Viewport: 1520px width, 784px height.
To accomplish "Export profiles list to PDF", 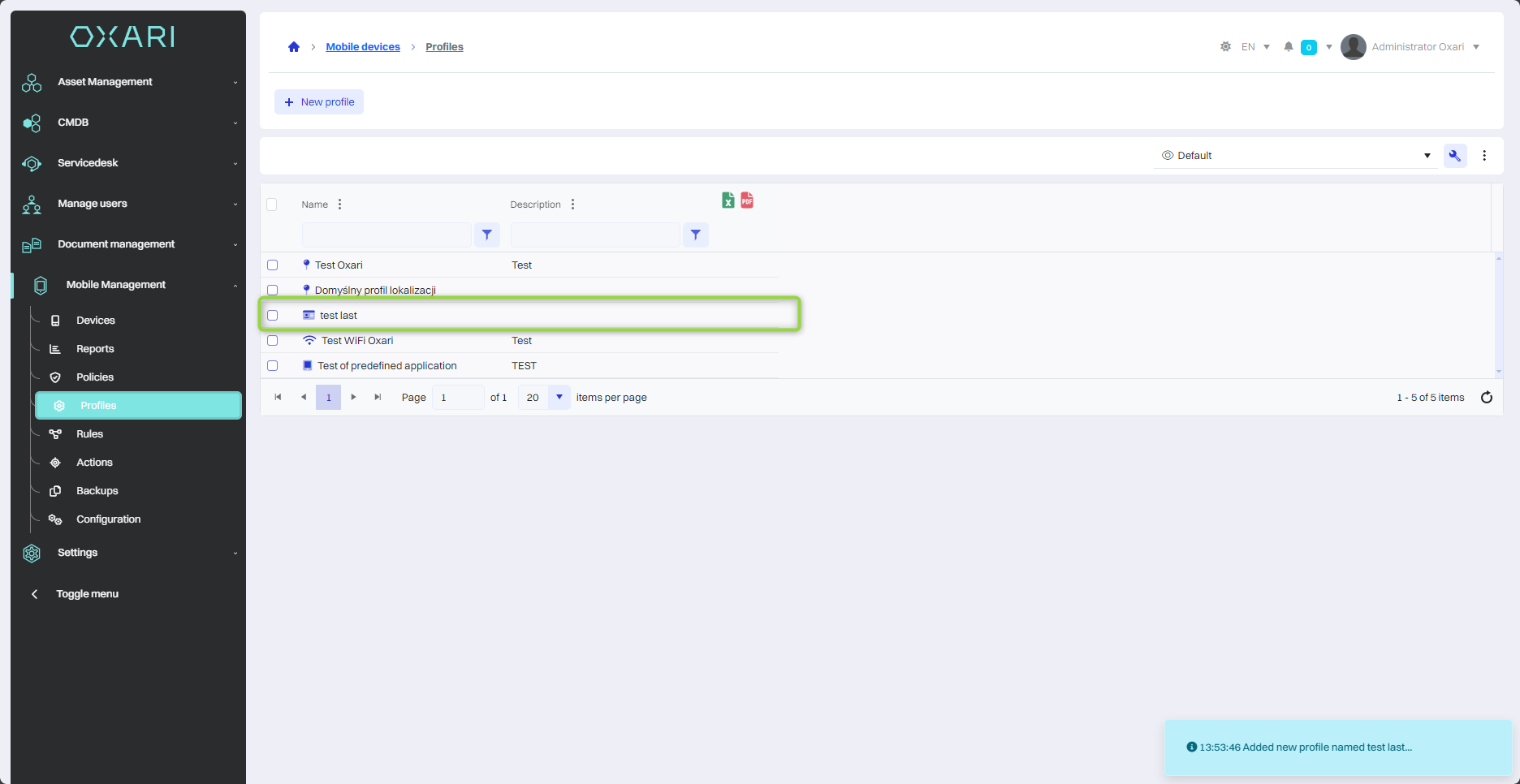I will click(x=747, y=200).
